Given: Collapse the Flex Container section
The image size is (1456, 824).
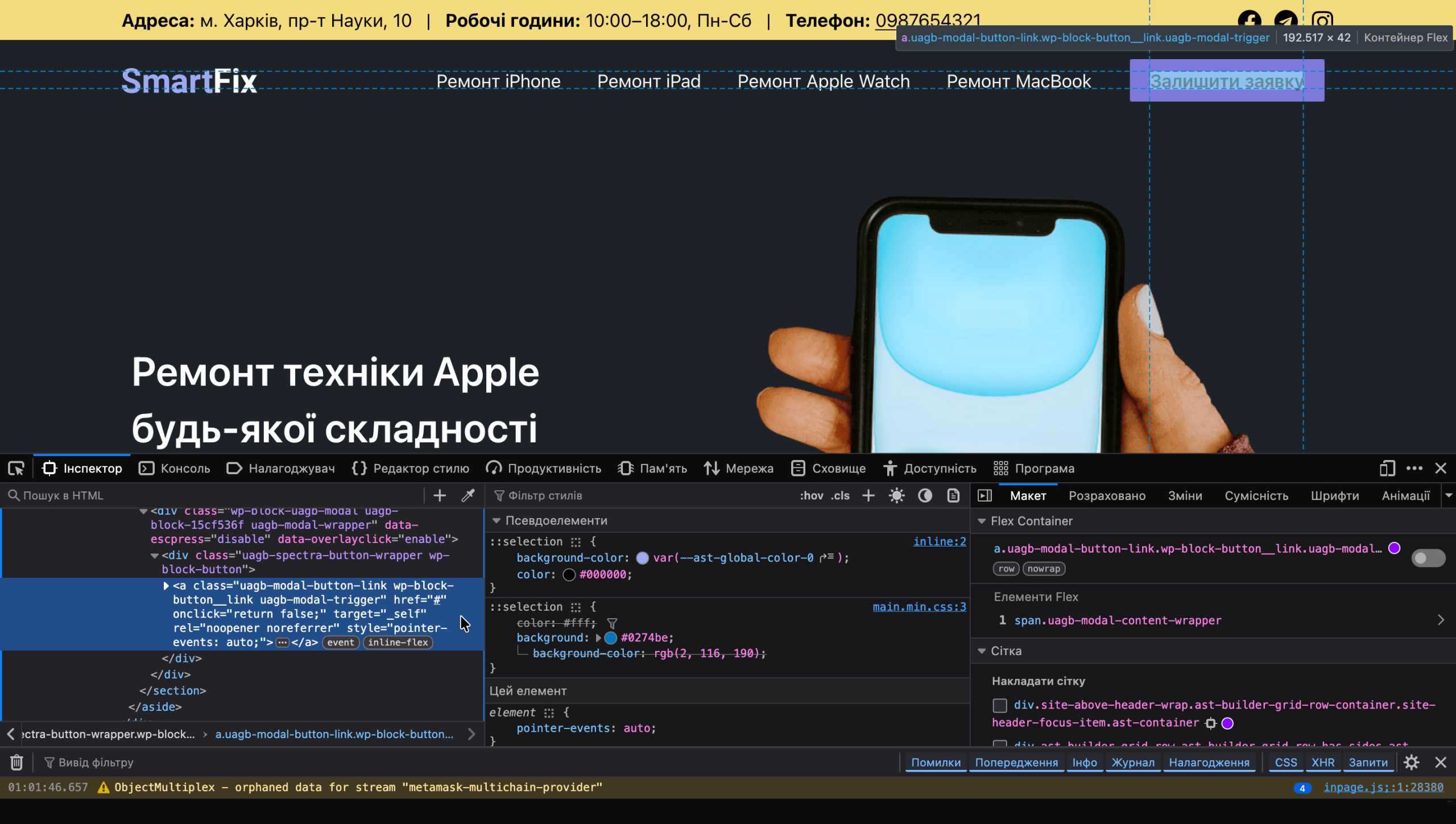Looking at the screenshot, I should click(982, 521).
